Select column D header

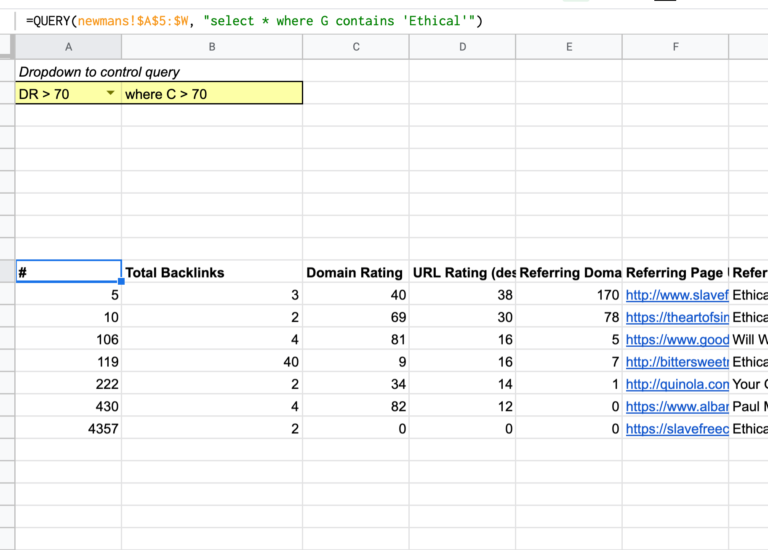pyautogui.click(x=462, y=47)
